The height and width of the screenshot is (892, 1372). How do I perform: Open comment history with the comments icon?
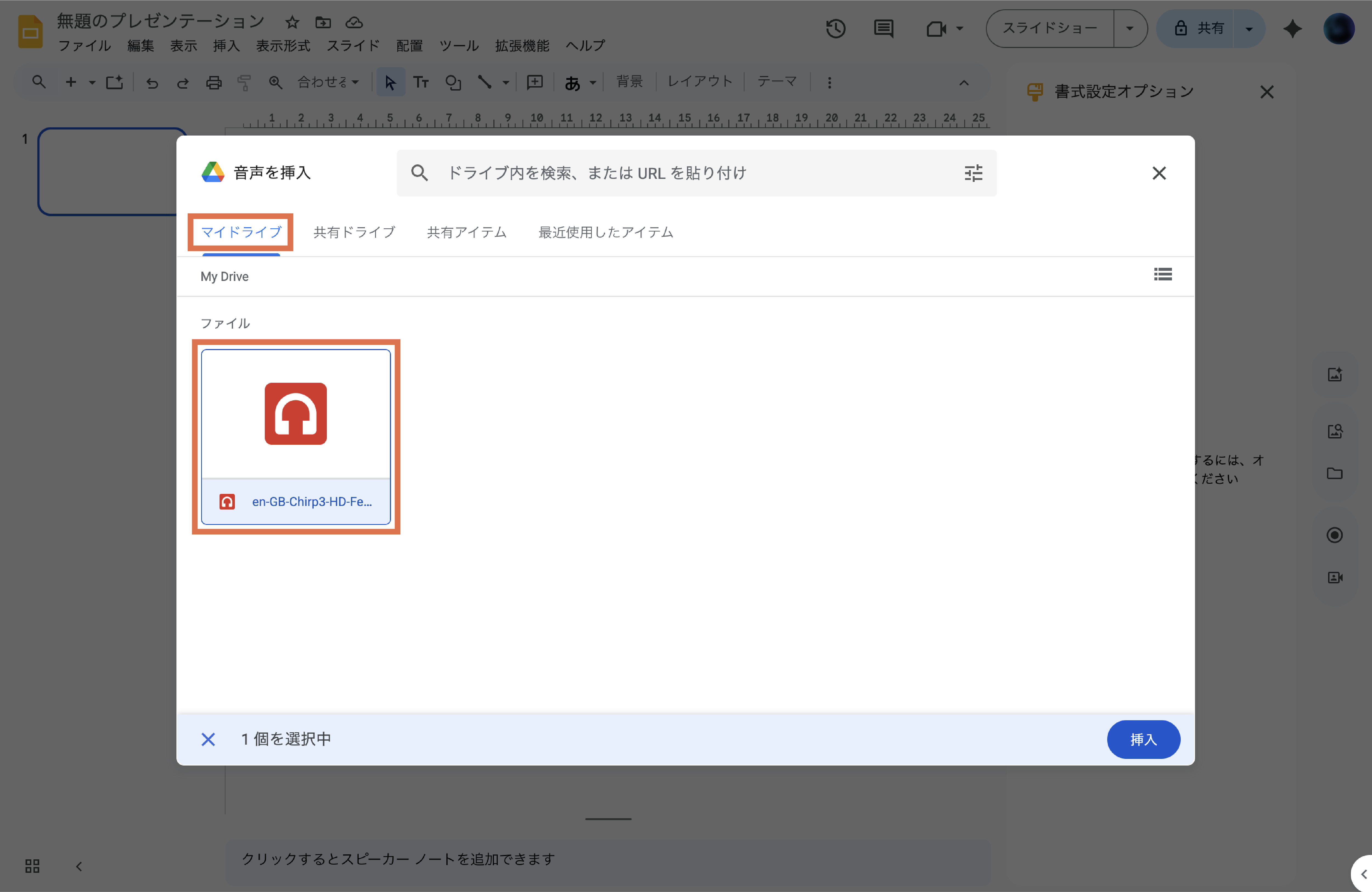883,28
